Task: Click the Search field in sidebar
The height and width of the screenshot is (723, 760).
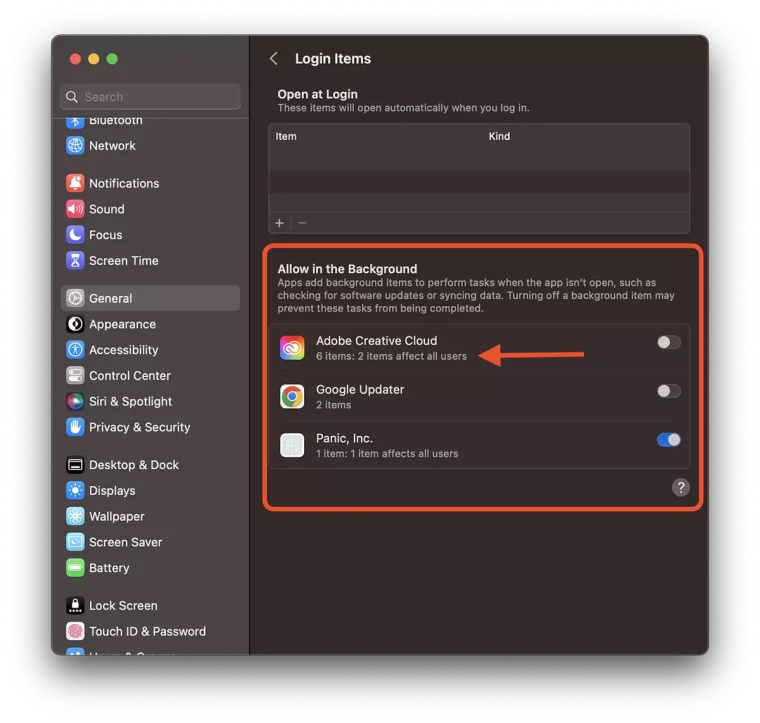Action: point(150,97)
